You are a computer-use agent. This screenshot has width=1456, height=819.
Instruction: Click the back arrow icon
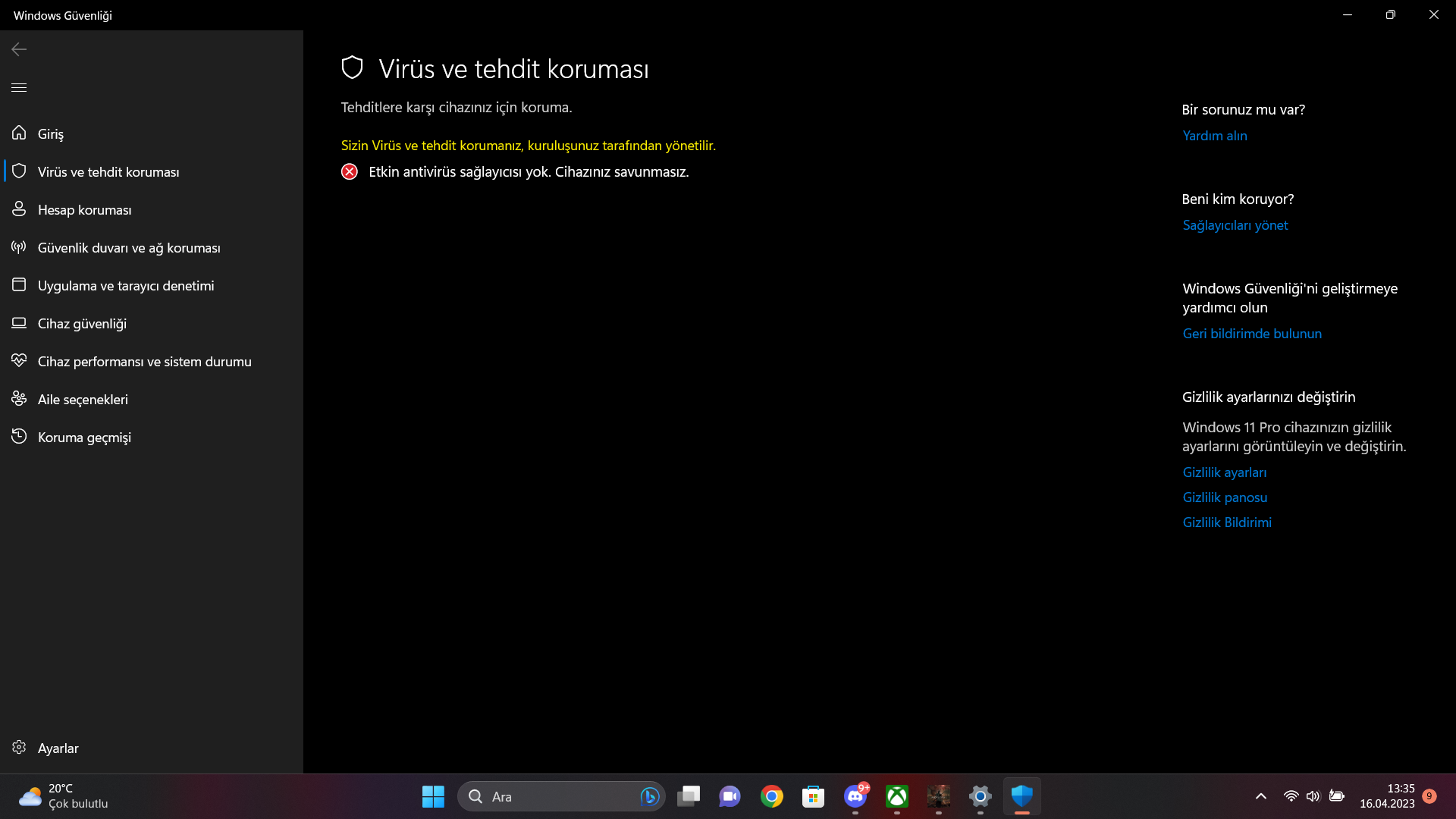pyautogui.click(x=19, y=49)
